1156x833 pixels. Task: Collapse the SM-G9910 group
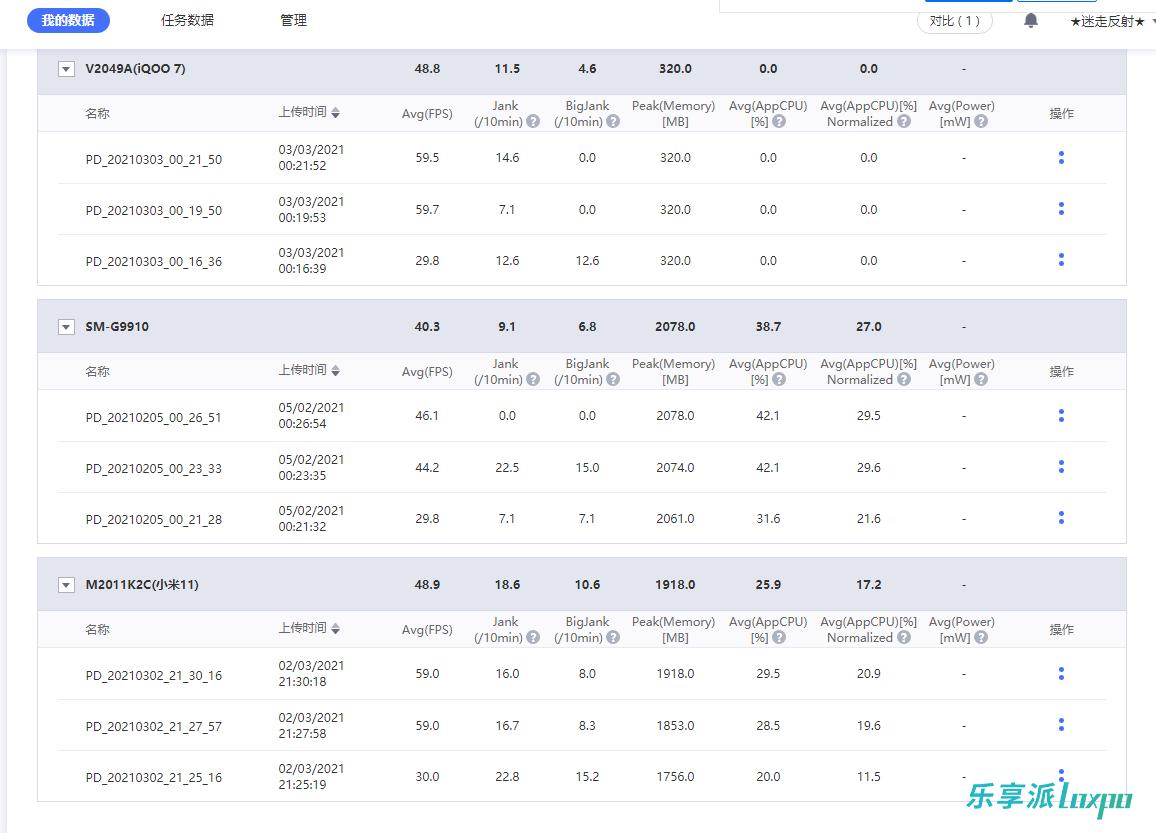click(x=66, y=327)
